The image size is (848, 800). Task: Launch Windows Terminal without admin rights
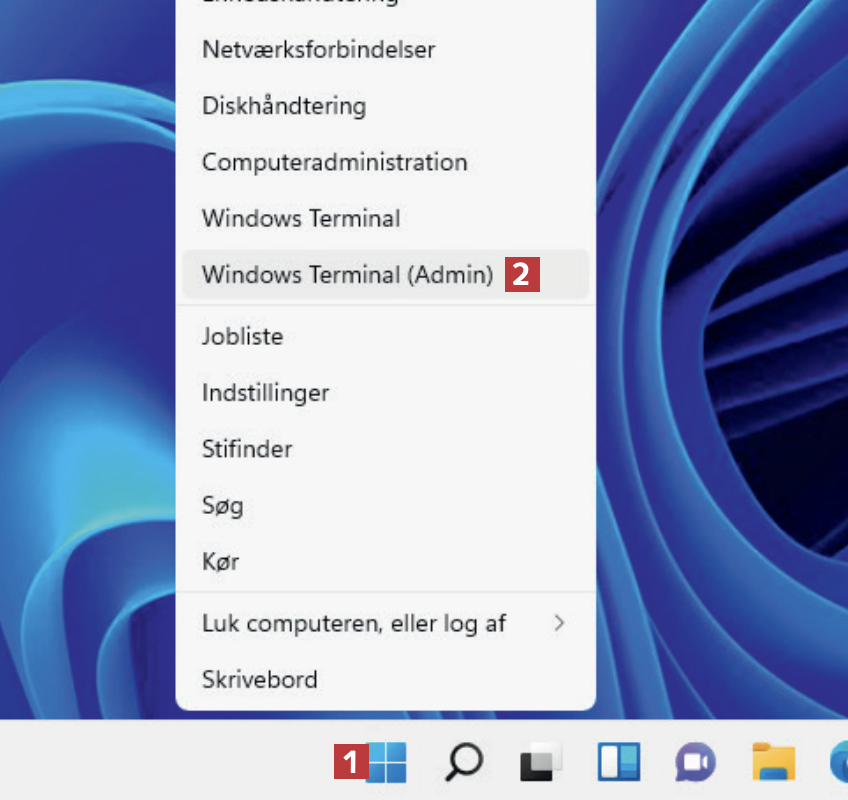click(x=301, y=218)
